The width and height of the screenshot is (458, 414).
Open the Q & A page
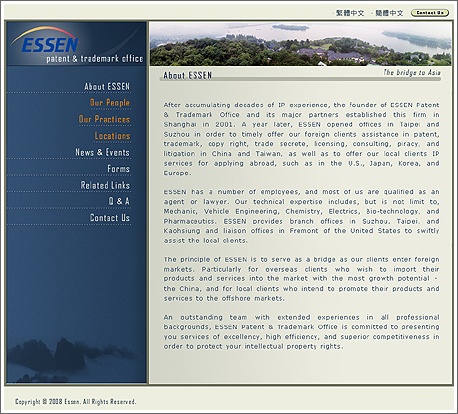(119, 201)
